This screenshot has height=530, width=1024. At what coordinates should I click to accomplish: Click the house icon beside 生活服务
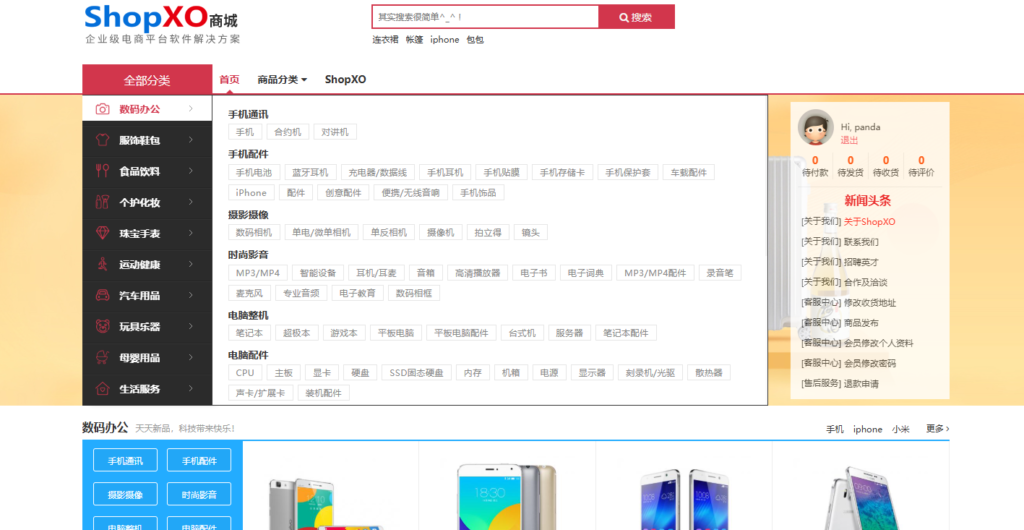[x=103, y=388]
